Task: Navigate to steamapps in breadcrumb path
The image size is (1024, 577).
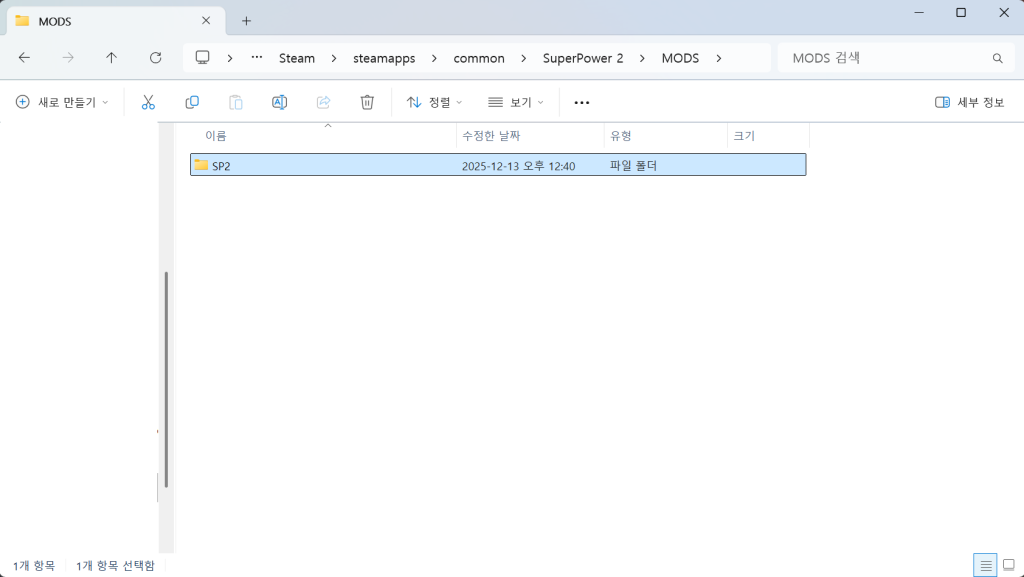Action: 384,58
